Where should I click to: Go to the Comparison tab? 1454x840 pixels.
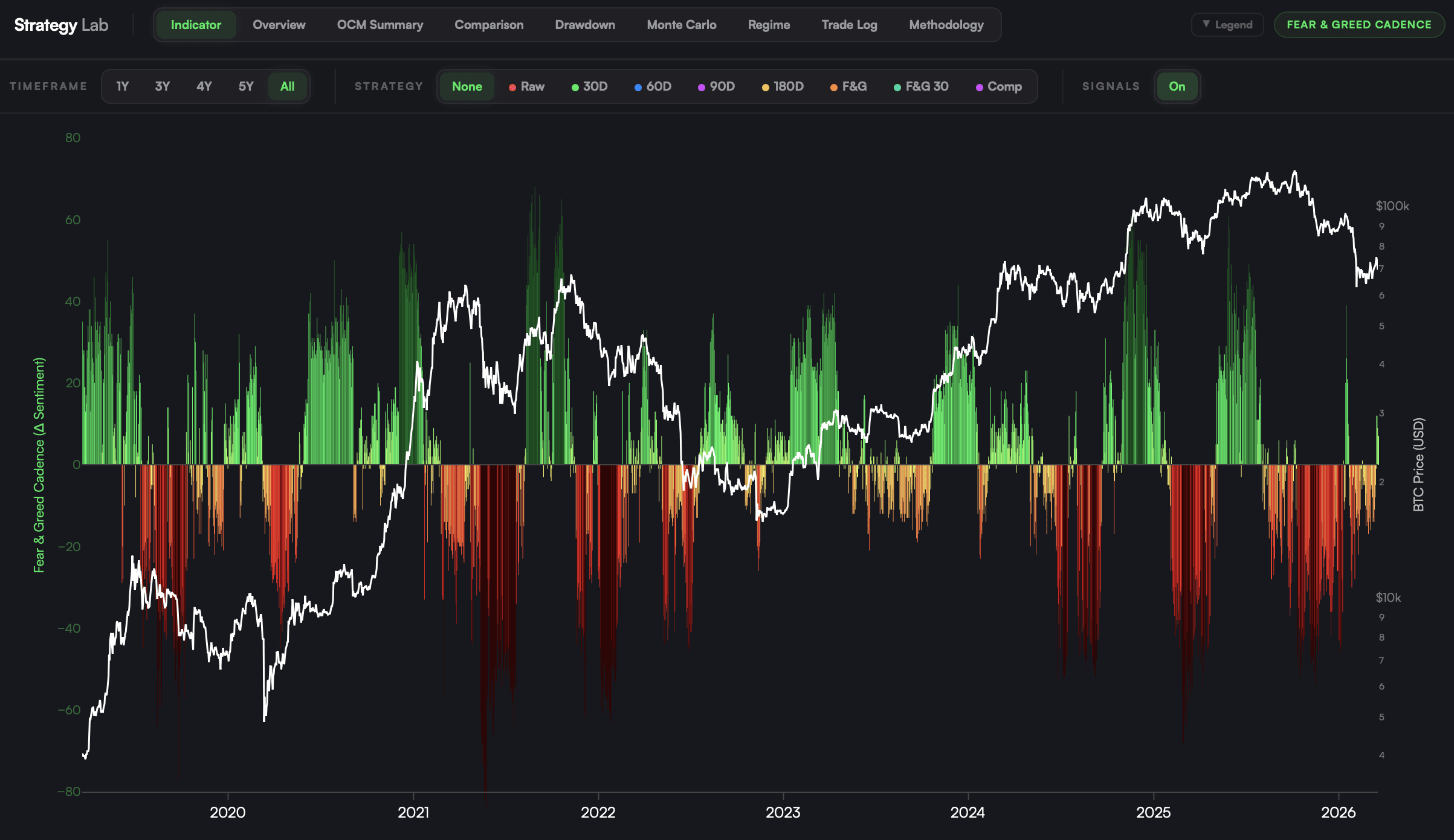tap(489, 25)
